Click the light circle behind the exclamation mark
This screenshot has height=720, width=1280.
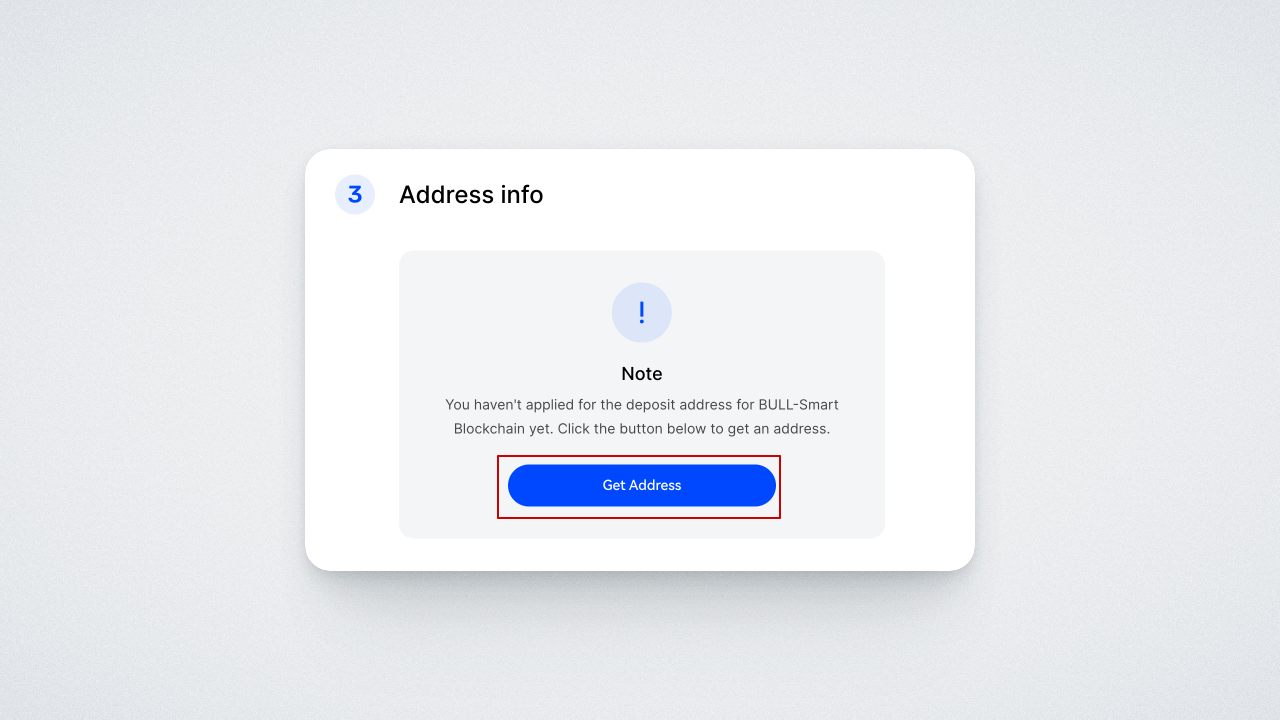[x=642, y=312]
